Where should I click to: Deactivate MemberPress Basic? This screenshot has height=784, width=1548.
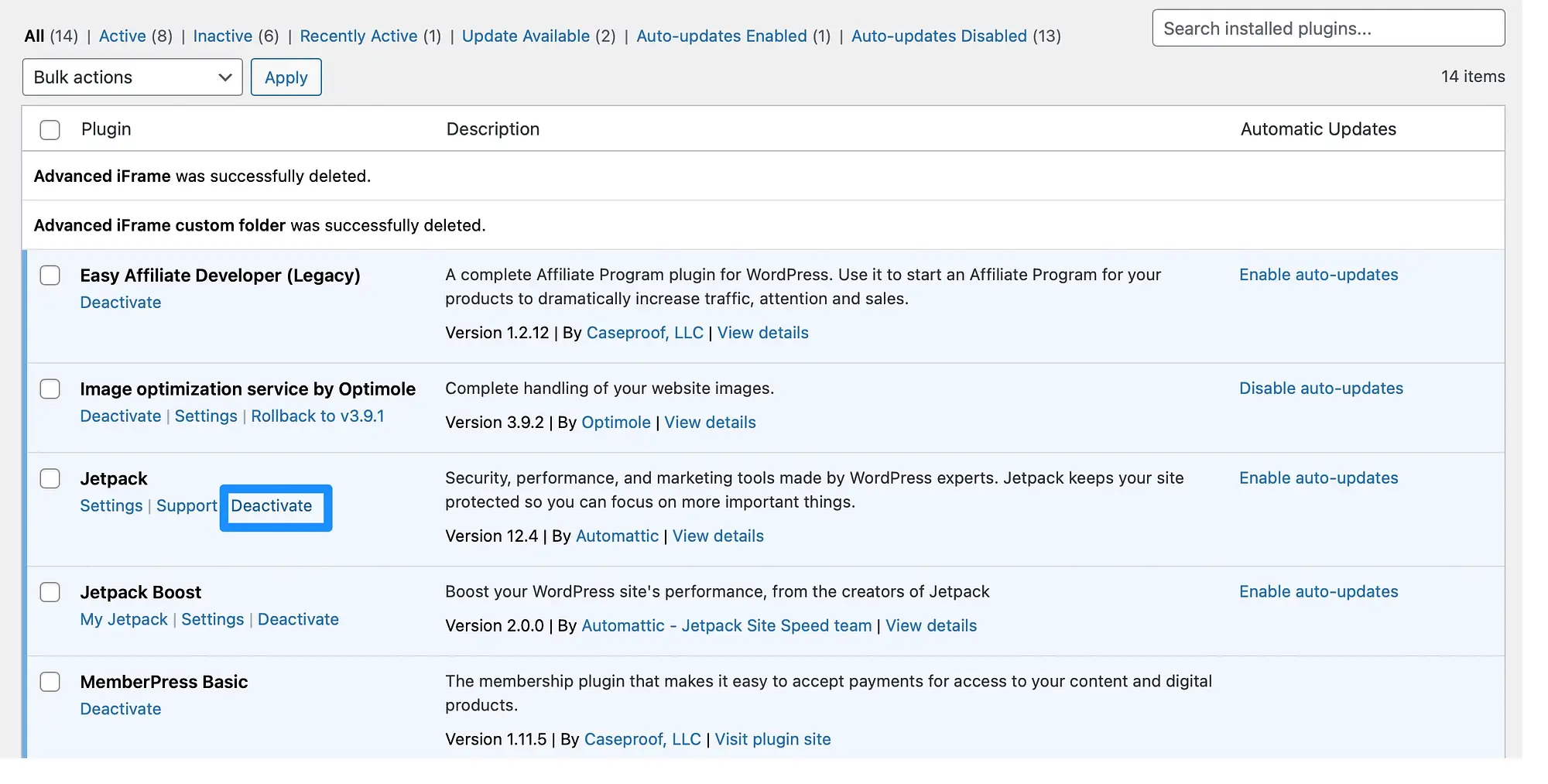click(121, 710)
